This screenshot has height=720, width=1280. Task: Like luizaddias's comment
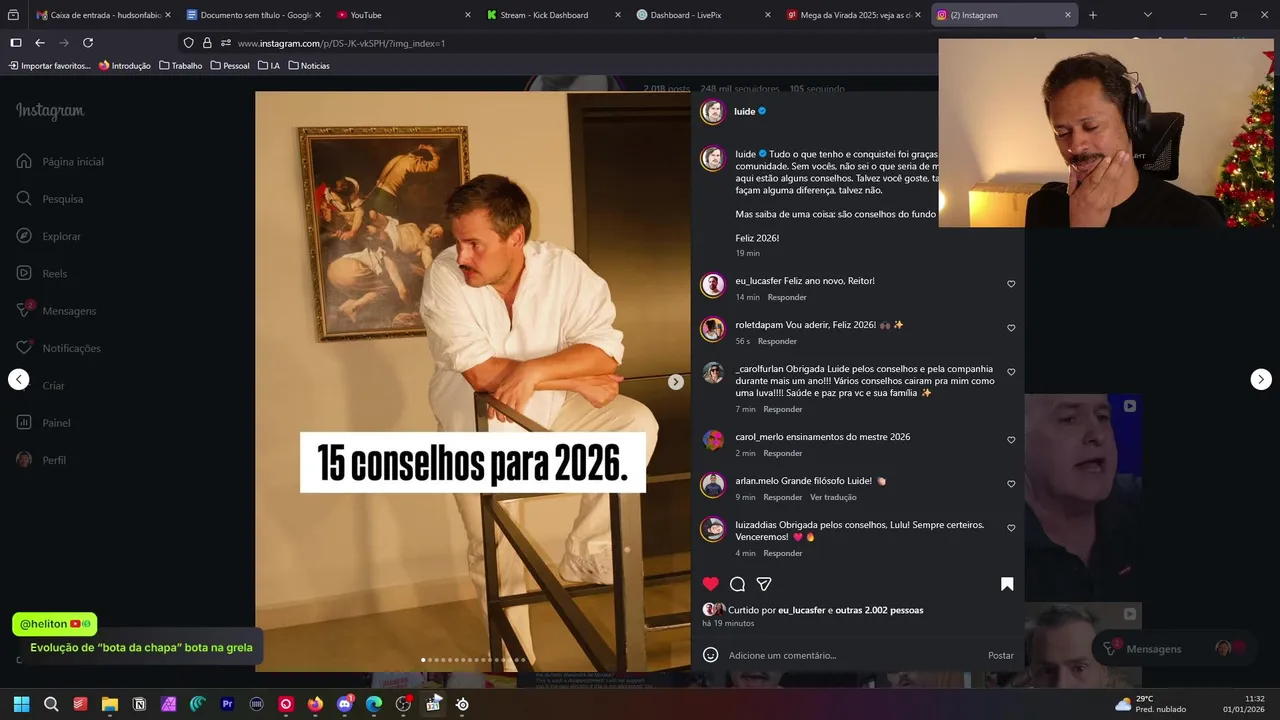click(x=1011, y=528)
